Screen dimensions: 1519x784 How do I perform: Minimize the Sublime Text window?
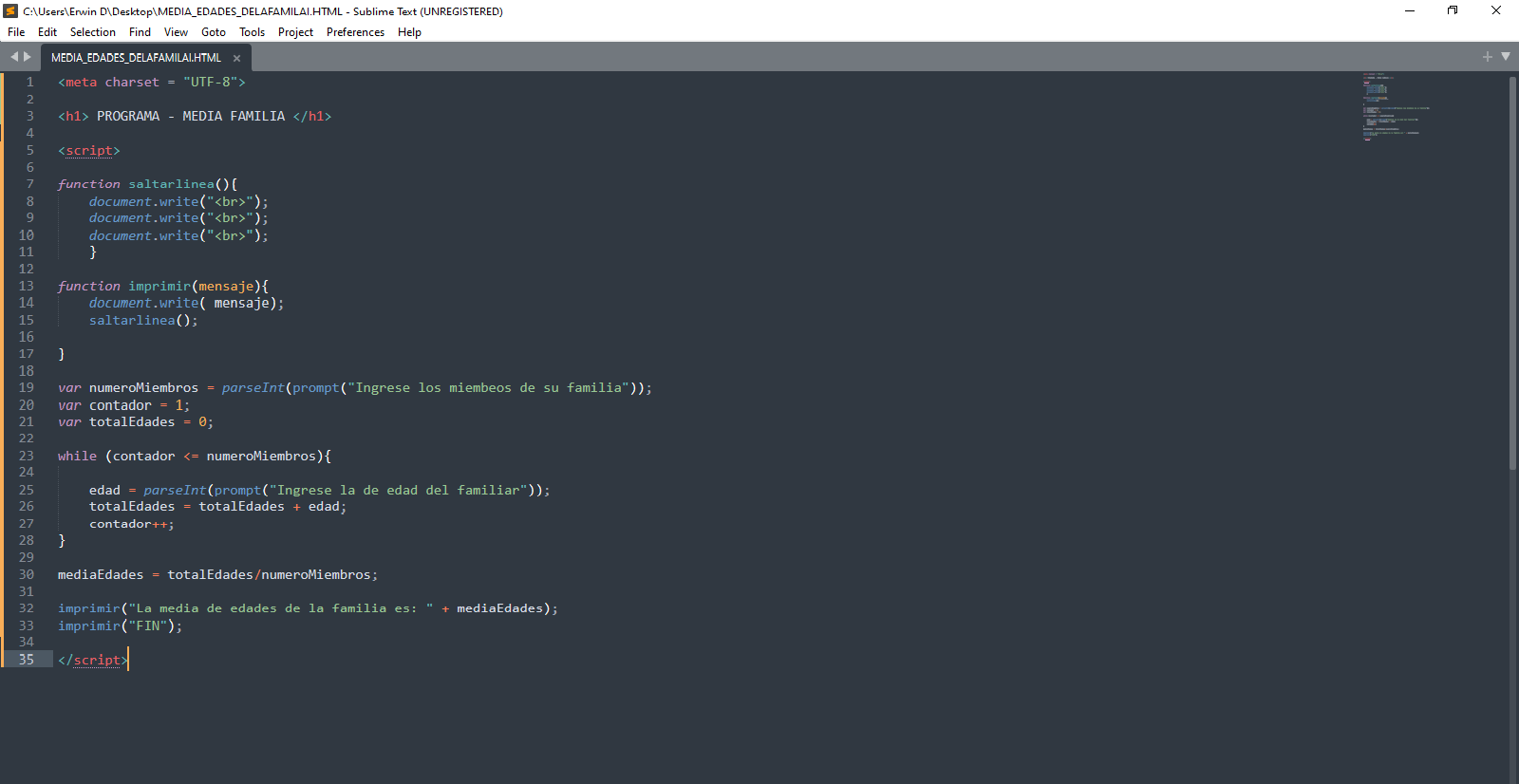click(x=1410, y=11)
